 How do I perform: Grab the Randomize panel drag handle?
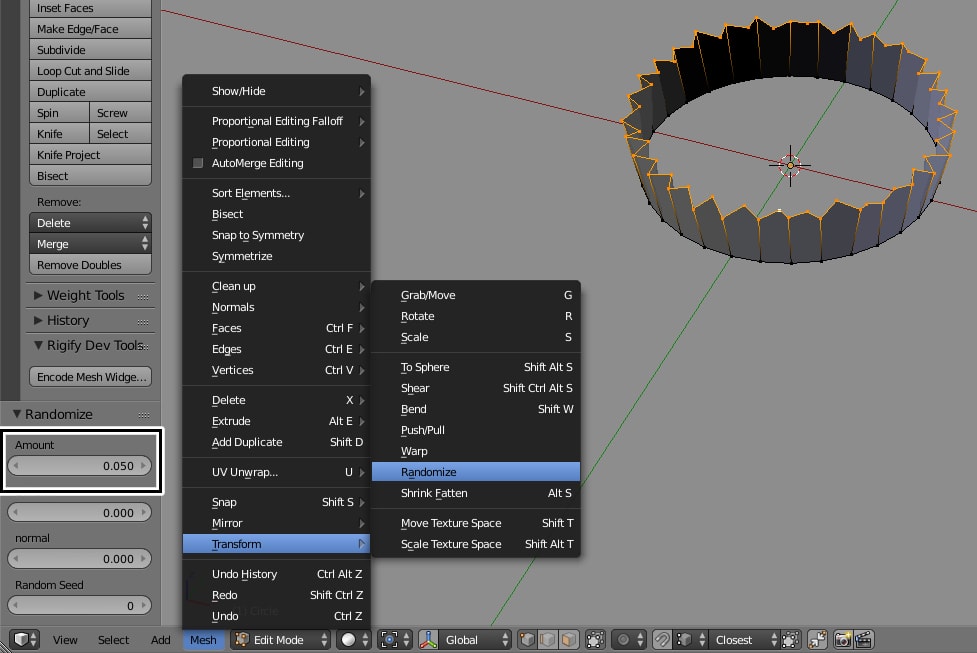click(144, 415)
